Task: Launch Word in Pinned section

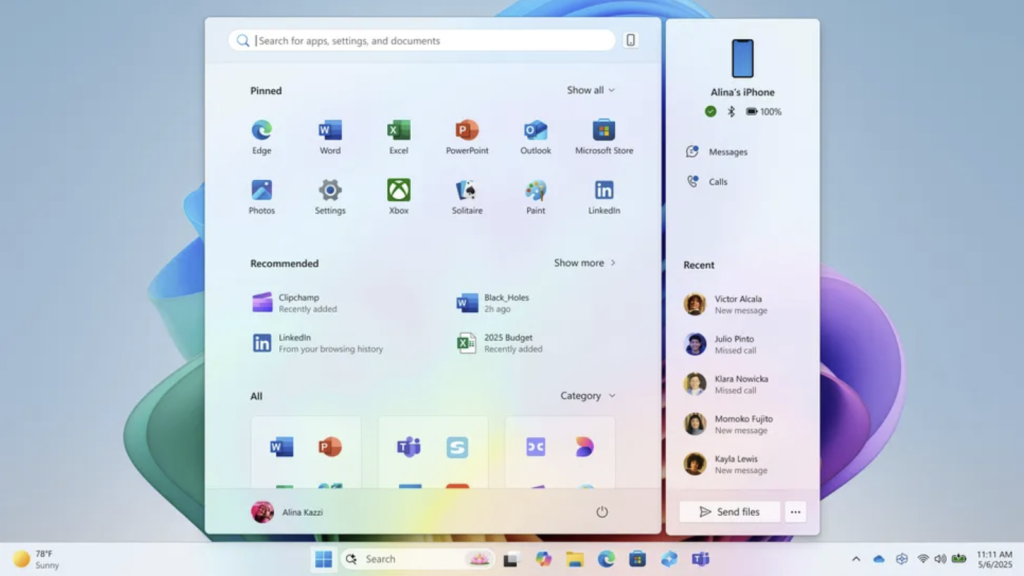Action: pyautogui.click(x=330, y=137)
